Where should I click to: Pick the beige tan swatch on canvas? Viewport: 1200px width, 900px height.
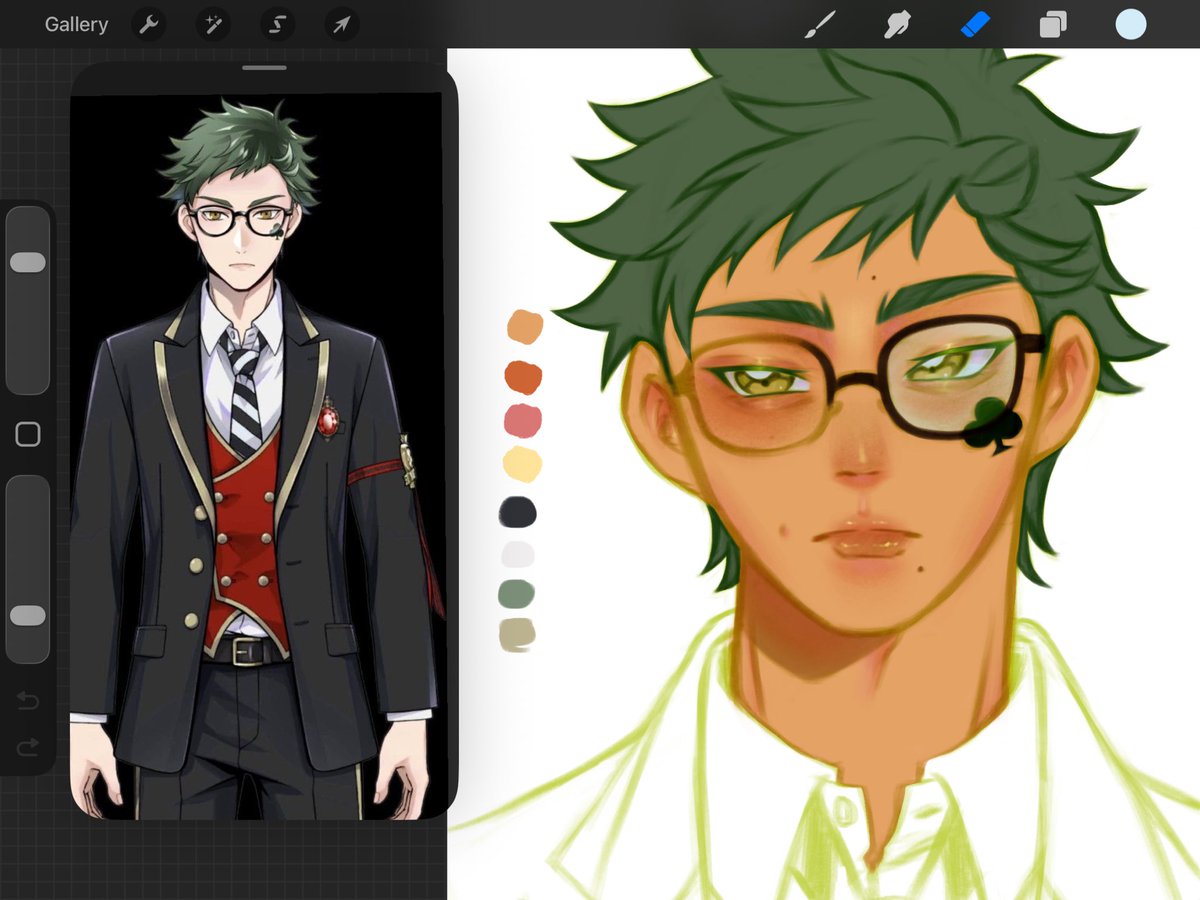tap(517, 635)
